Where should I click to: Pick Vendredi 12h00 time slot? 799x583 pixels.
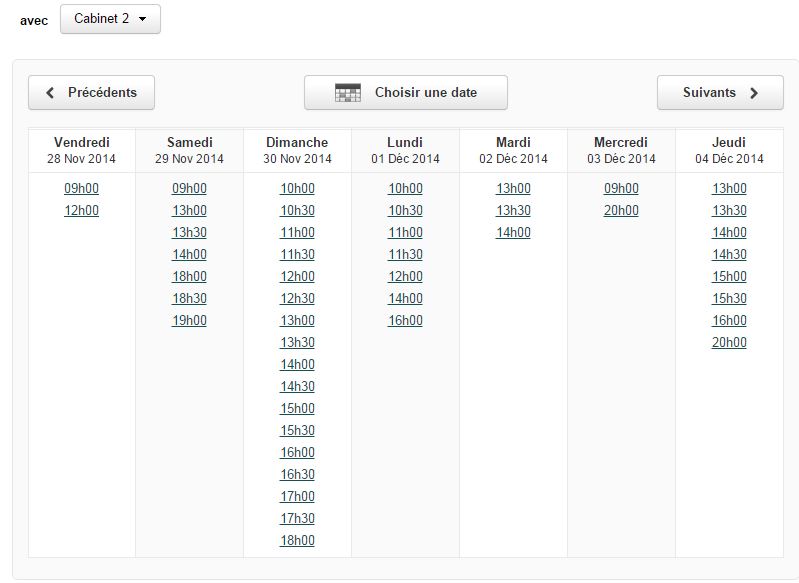(x=82, y=210)
